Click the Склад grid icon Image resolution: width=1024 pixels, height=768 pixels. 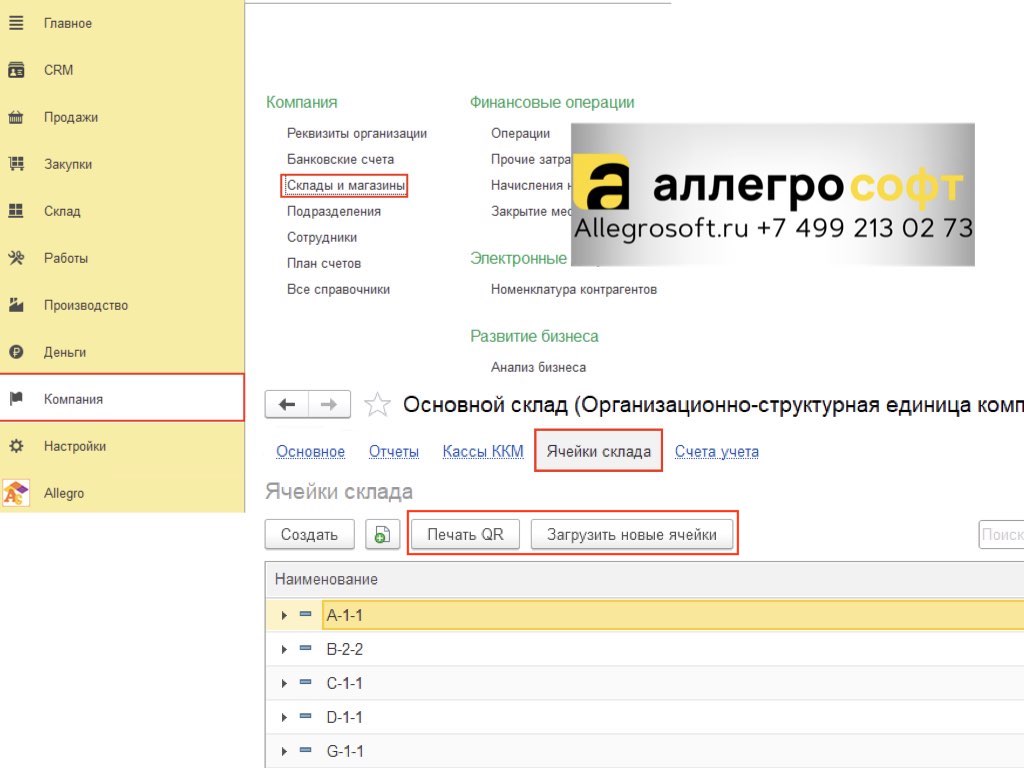coord(16,211)
